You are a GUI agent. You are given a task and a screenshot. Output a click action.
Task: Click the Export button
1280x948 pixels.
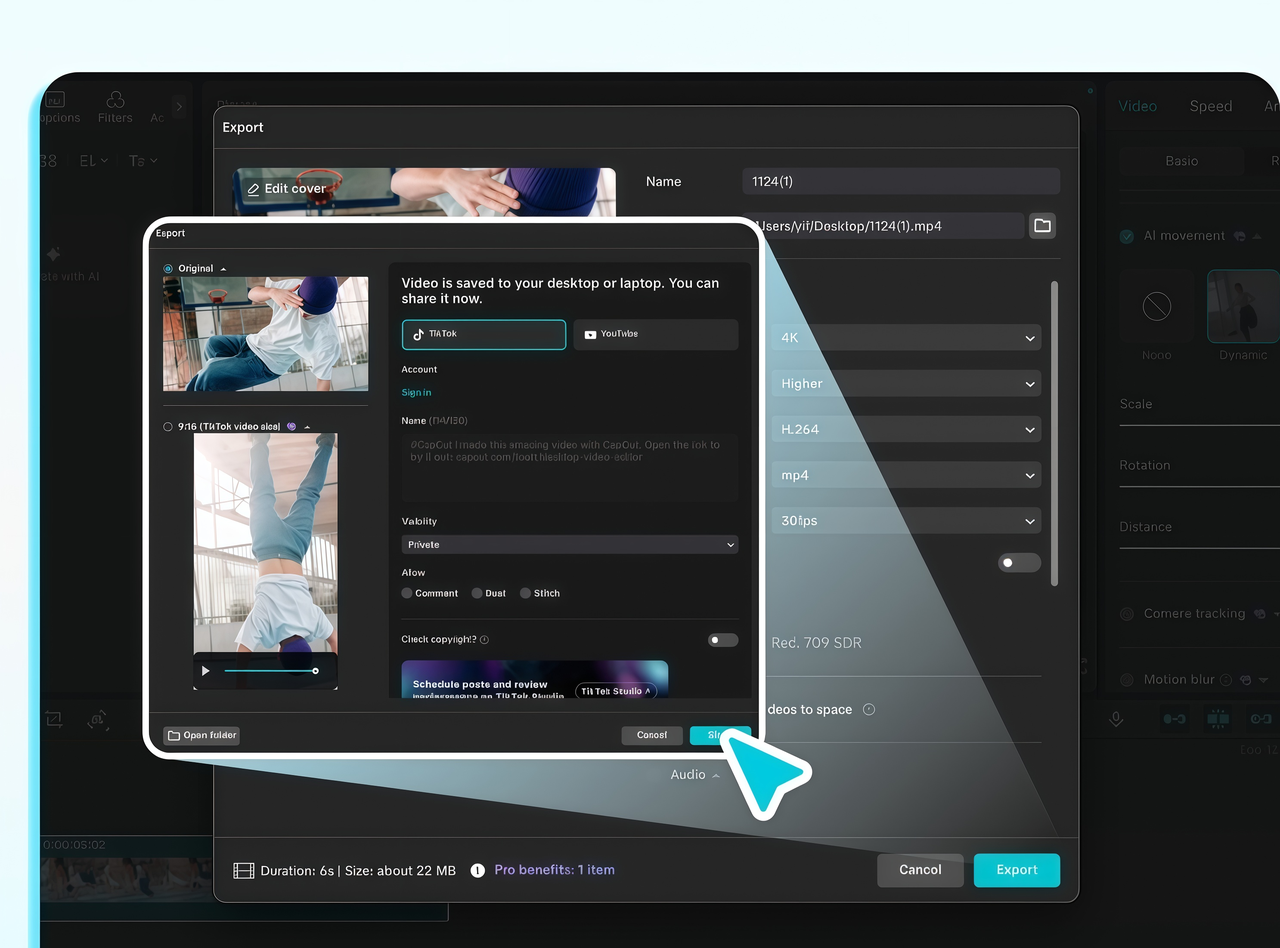(1016, 870)
